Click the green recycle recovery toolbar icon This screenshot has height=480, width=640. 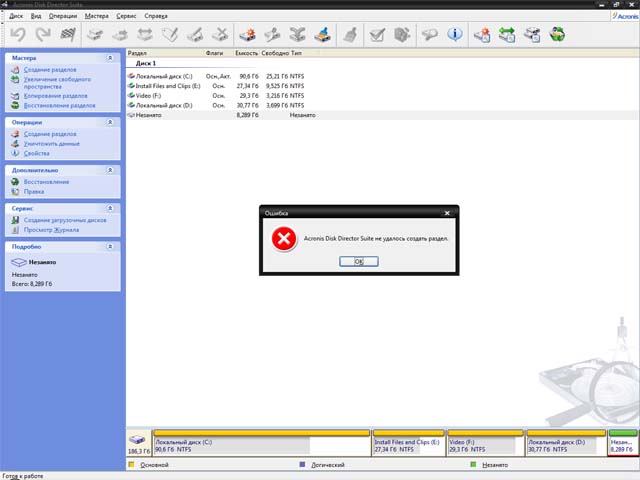557,35
